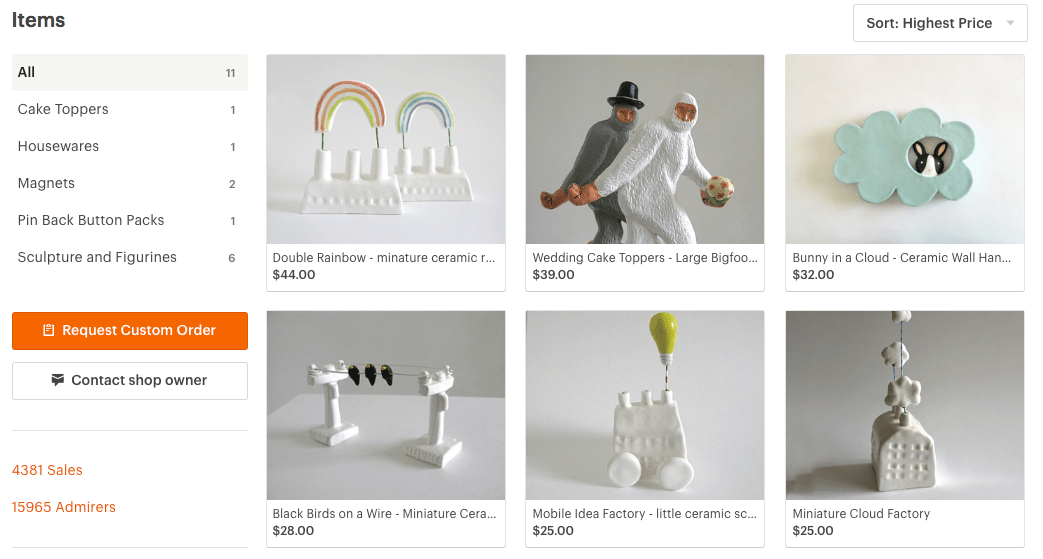1043x559 pixels.
Task: Filter by Sculpture and Figurines
Action: click(x=130, y=258)
